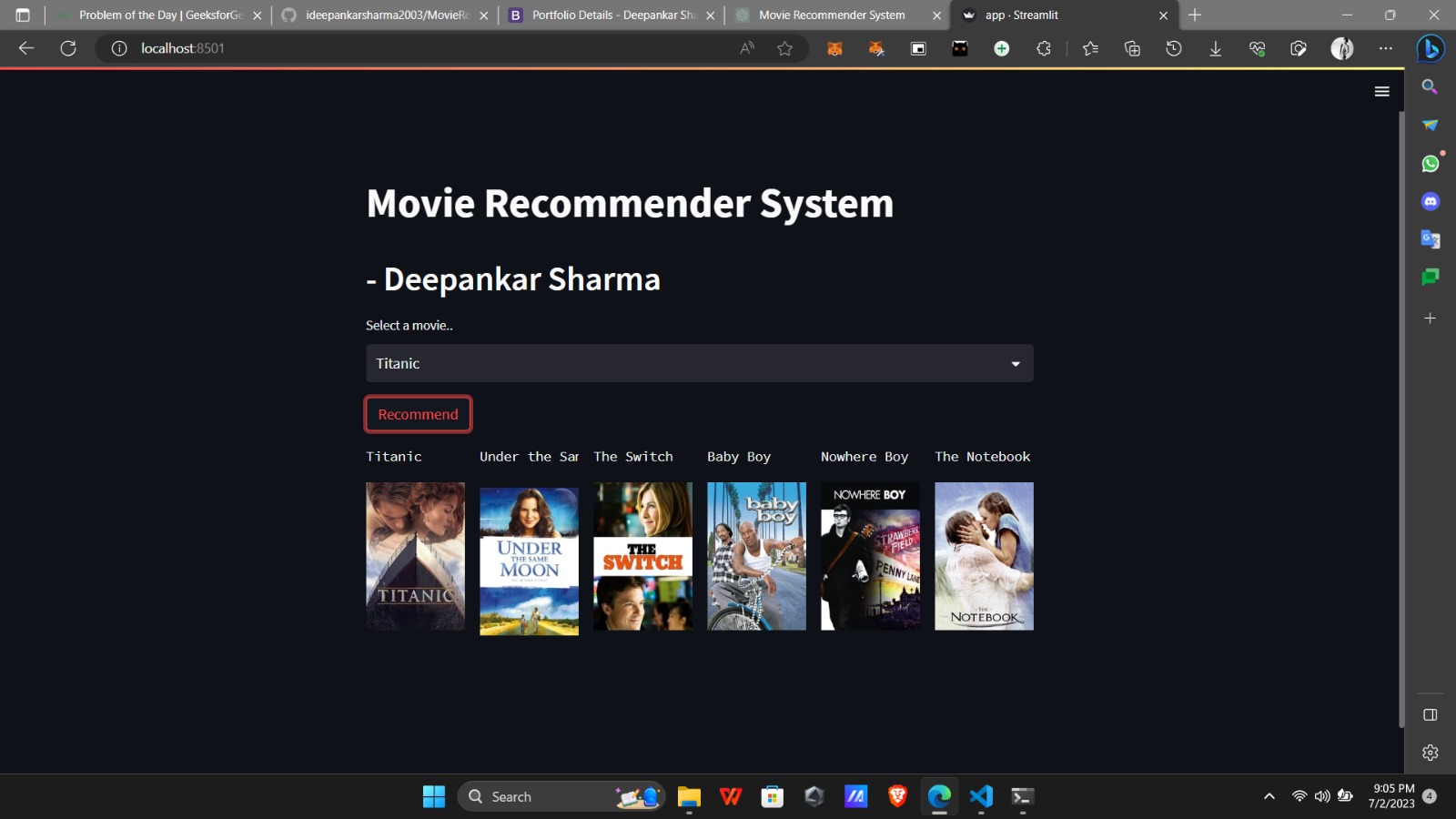This screenshot has height=819, width=1456.
Task: Open the tab actions menu icon
Action: pyautogui.click(x=23, y=15)
